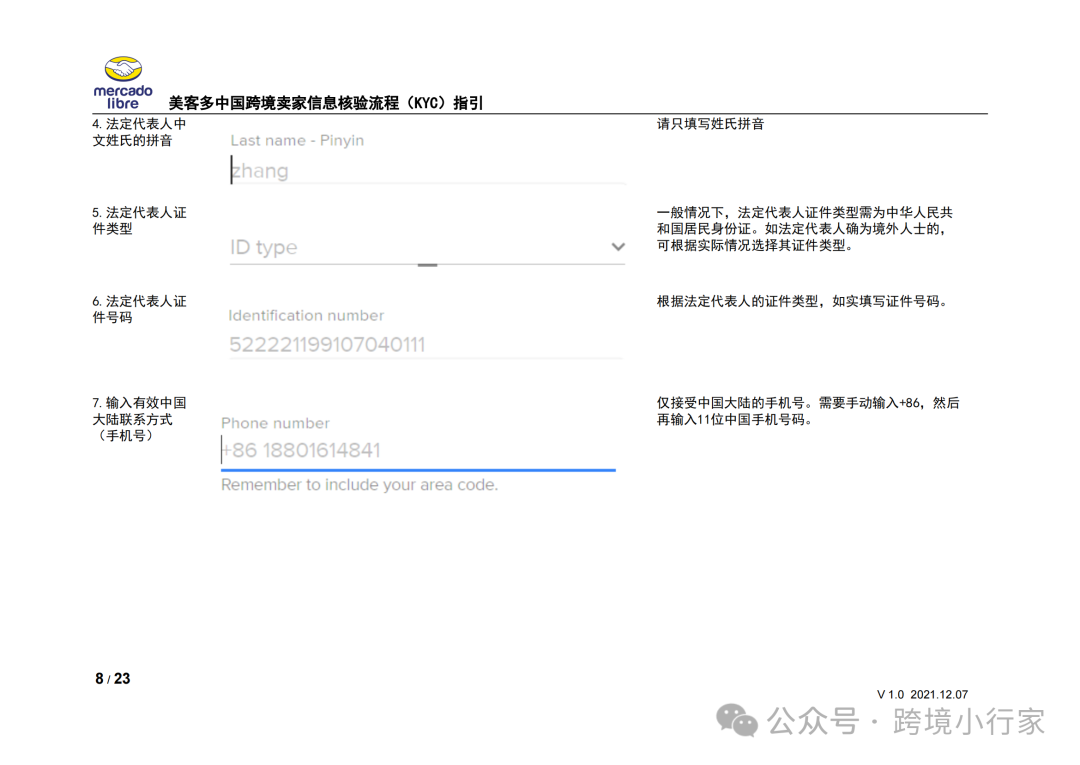
Task: Click the yellow oval logo above mercado text
Action: [x=122, y=69]
